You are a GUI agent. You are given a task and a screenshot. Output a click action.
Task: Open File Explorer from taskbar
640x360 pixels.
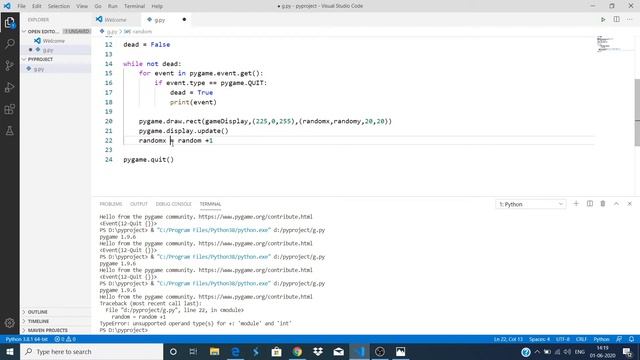(x=214, y=351)
